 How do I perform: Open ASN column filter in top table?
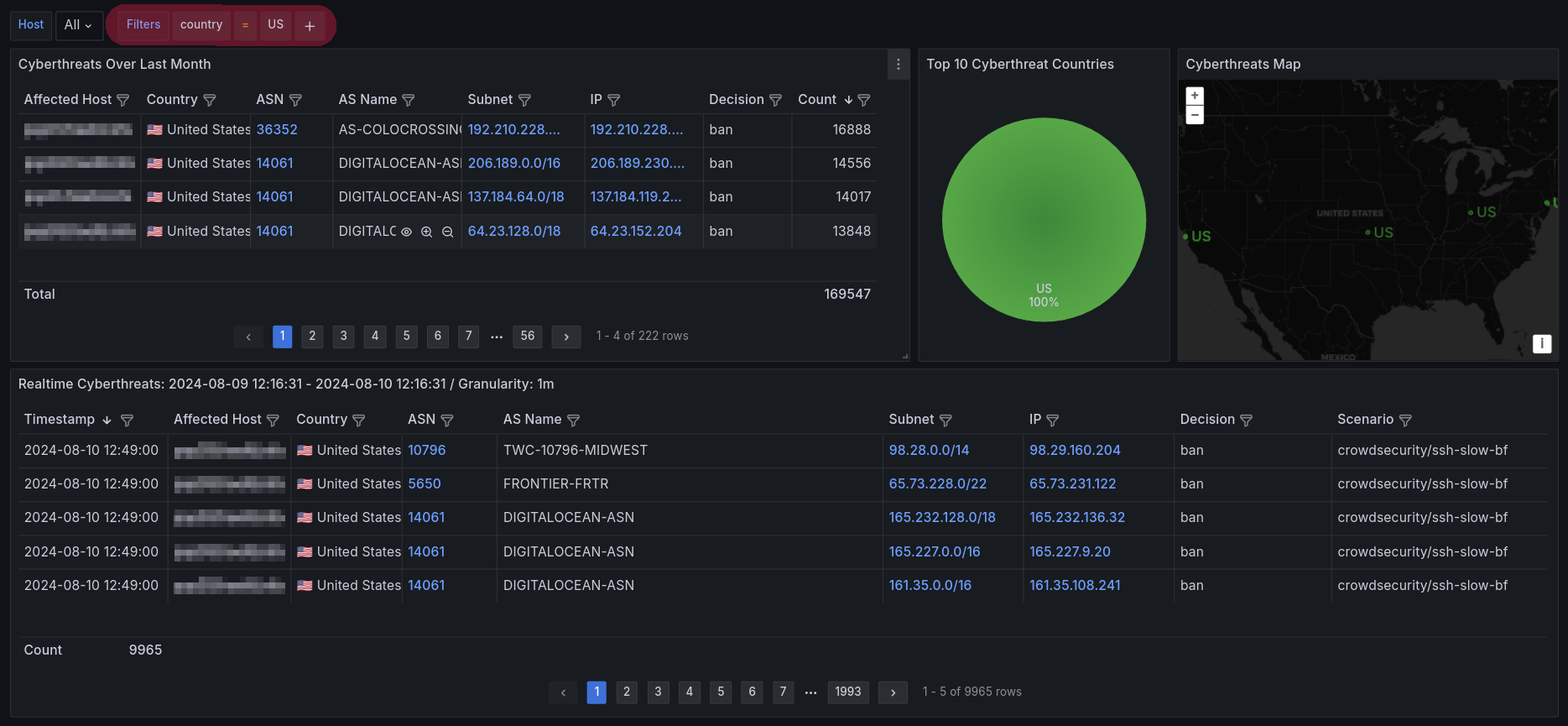coord(295,100)
